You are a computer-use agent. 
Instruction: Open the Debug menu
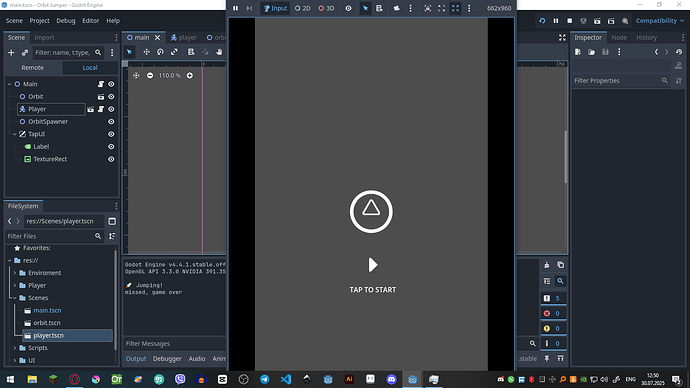click(x=66, y=21)
